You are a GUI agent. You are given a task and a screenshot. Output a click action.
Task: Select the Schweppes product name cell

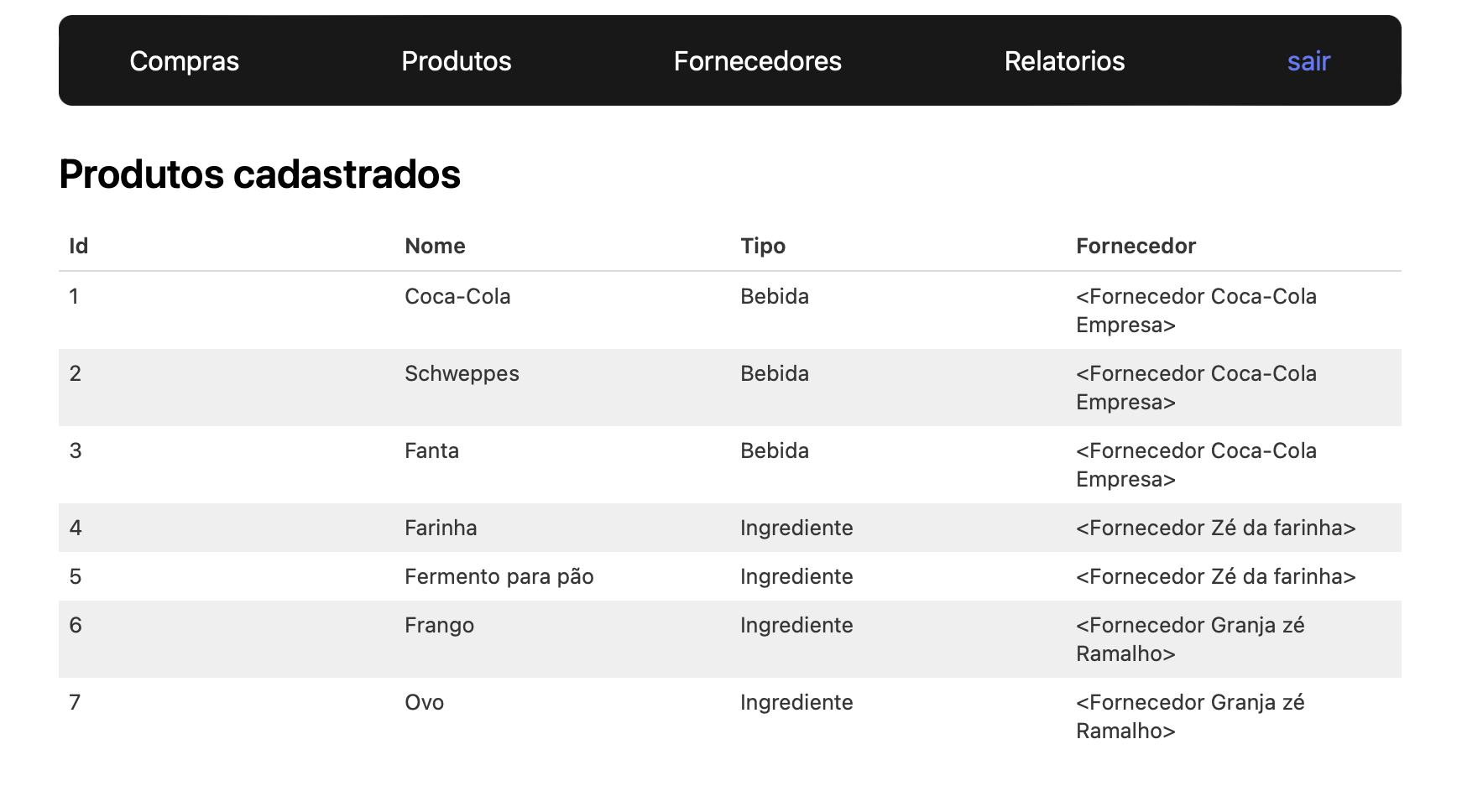[x=462, y=373]
